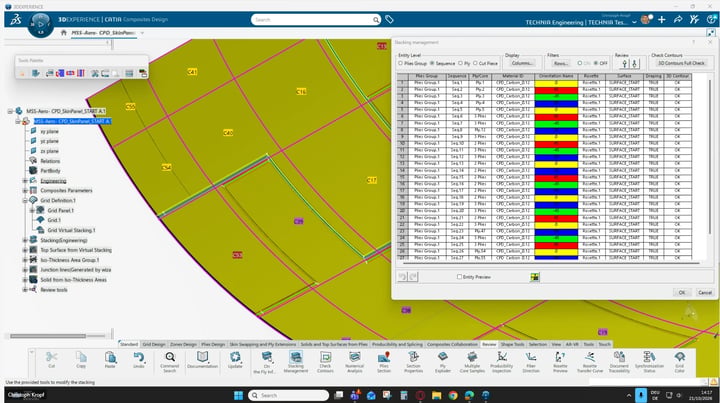Click the colored grid icon beside Entity Preview
Screen dimensions: 720x403
coord(534,277)
